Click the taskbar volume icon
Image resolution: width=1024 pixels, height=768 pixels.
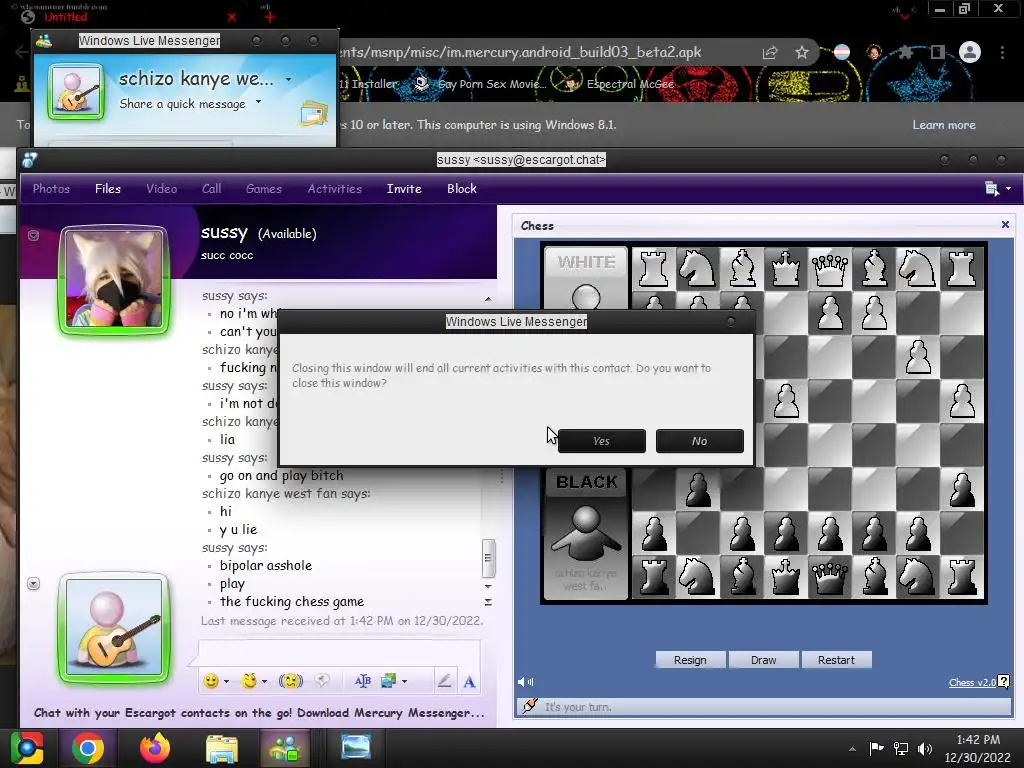[924, 748]
